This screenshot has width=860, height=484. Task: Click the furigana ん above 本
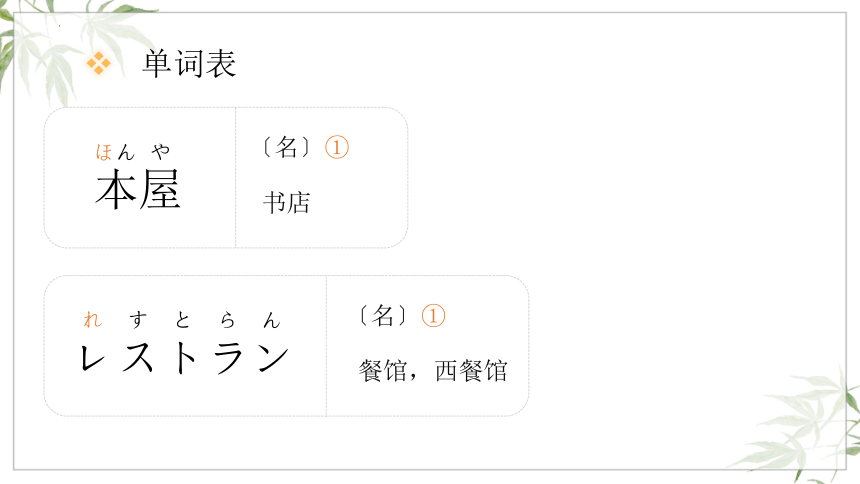click(126, 151)
